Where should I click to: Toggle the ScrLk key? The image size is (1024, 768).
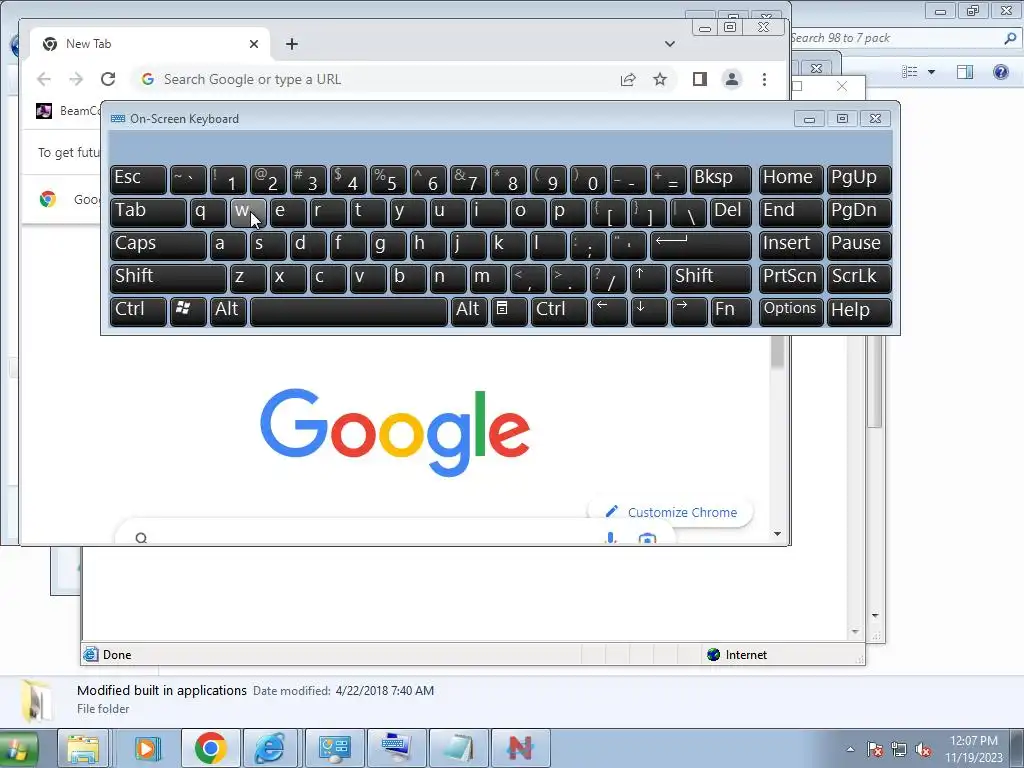(x=859, y=278)
